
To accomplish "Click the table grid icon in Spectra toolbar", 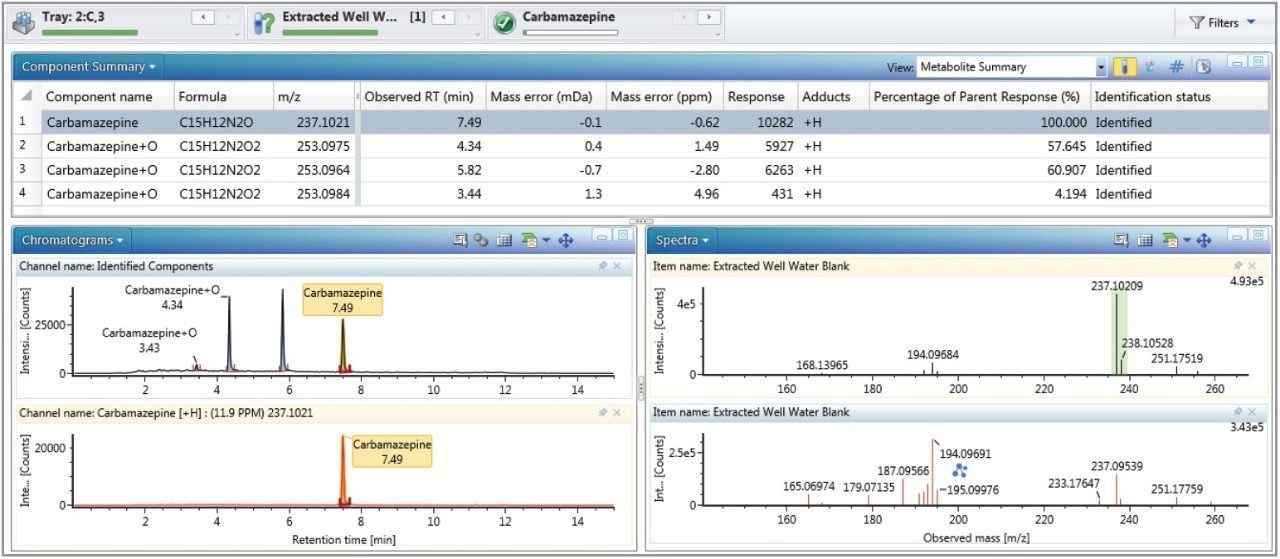I will [1146, 240].
